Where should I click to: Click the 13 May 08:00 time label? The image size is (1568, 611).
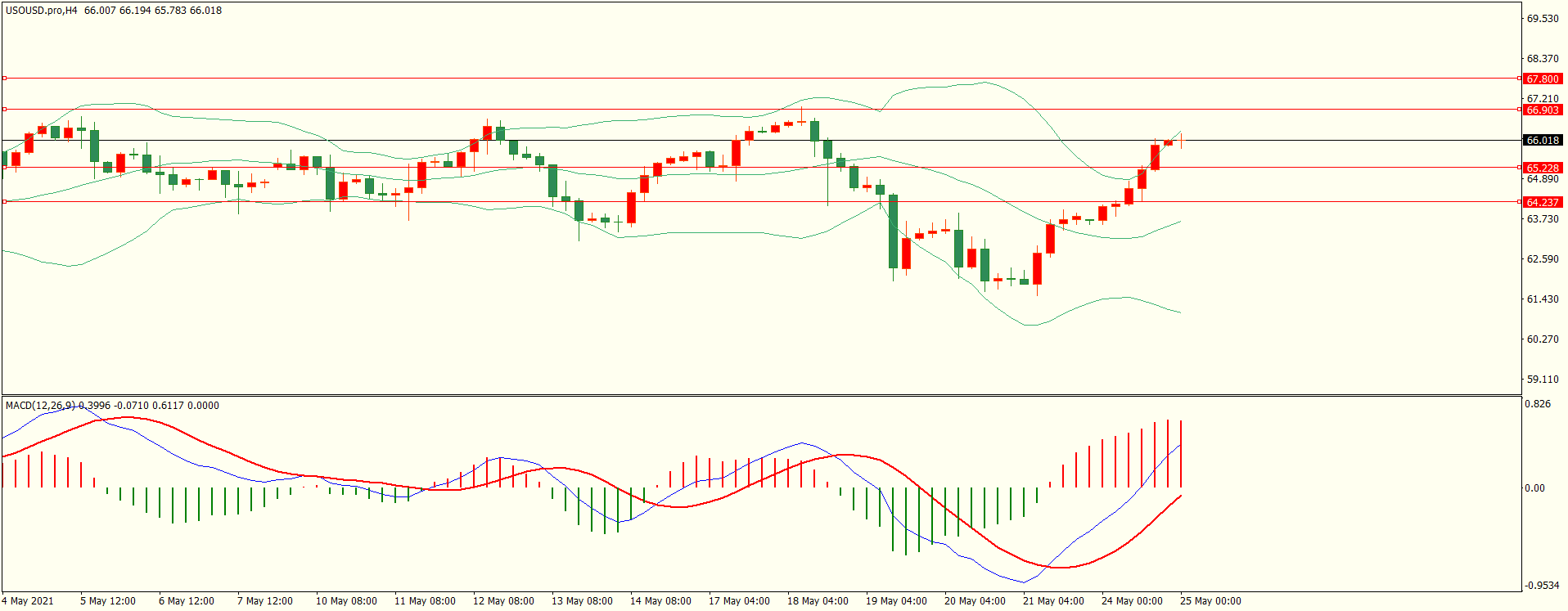point(582,601)
